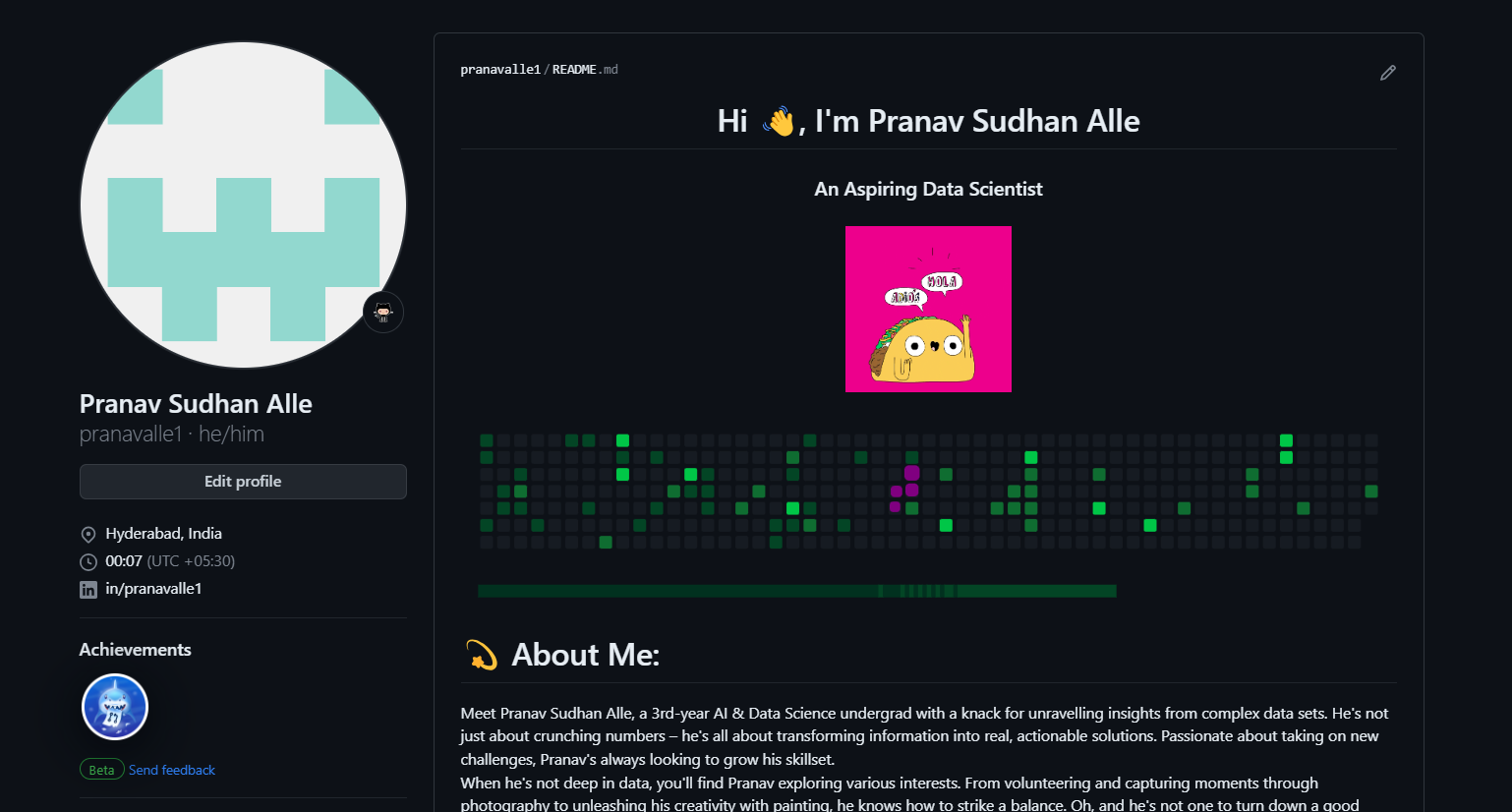The image size is (1512, 812).
Task: Open the Send feedback link
Action: (172, 770)
